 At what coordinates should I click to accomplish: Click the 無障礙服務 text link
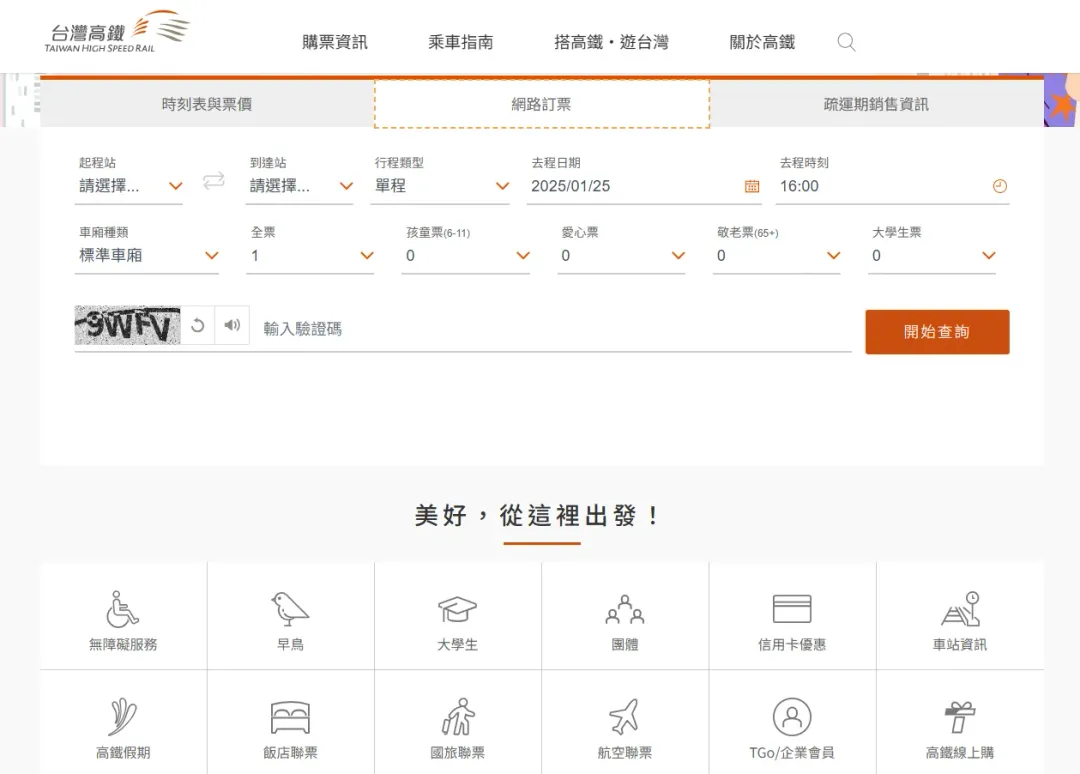click(123, 645)
